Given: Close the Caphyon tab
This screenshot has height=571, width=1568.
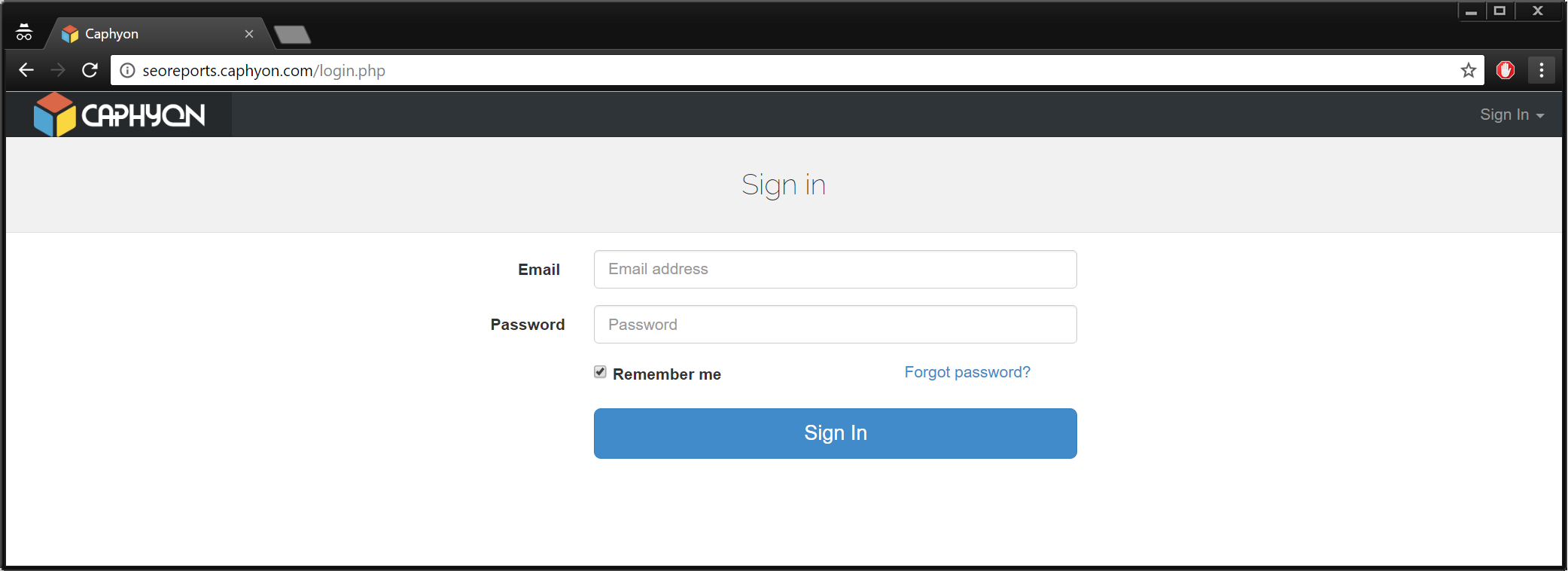Looking at the screenshot, I should coord(249,34).
